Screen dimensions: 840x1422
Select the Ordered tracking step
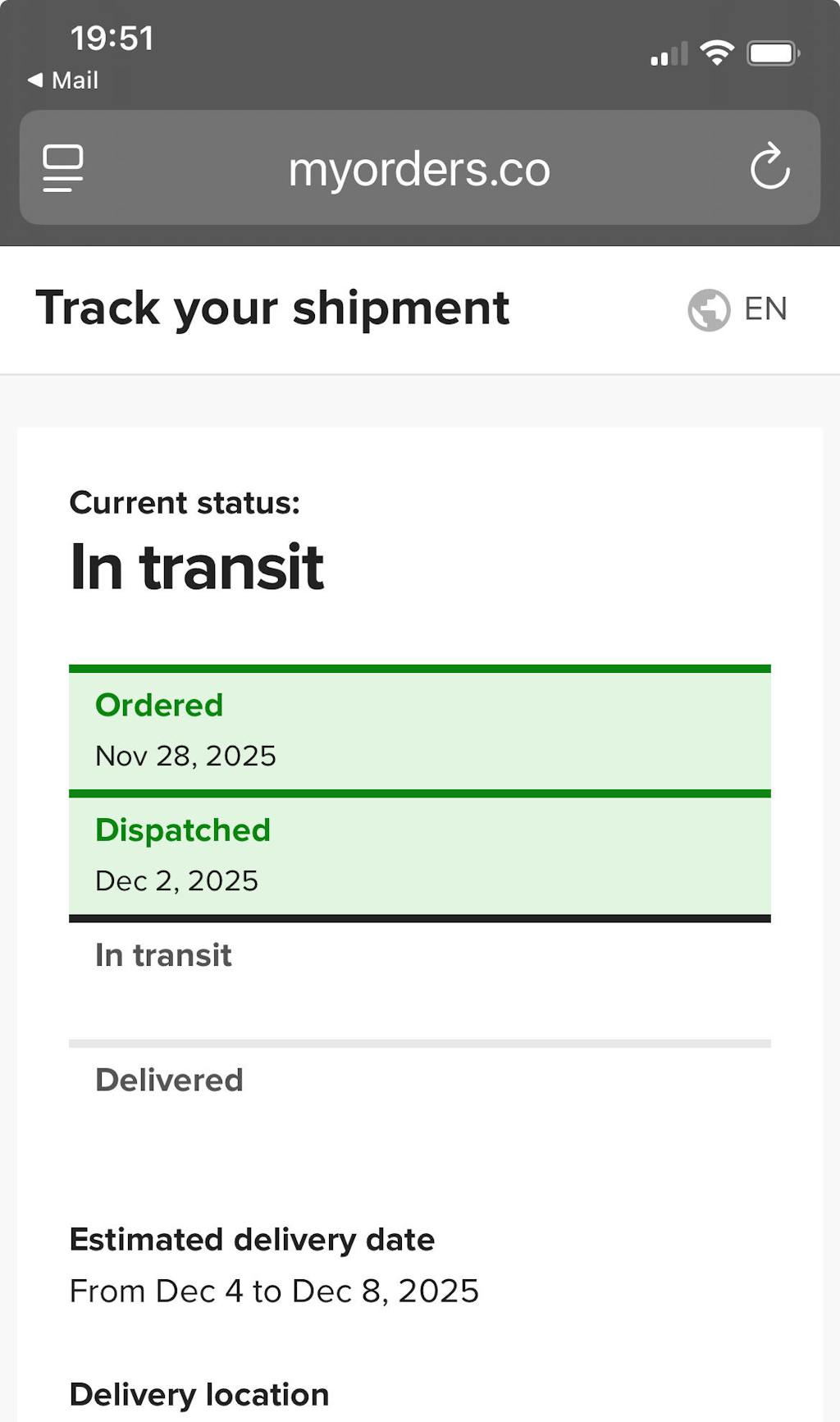click(x=419, y=729)
